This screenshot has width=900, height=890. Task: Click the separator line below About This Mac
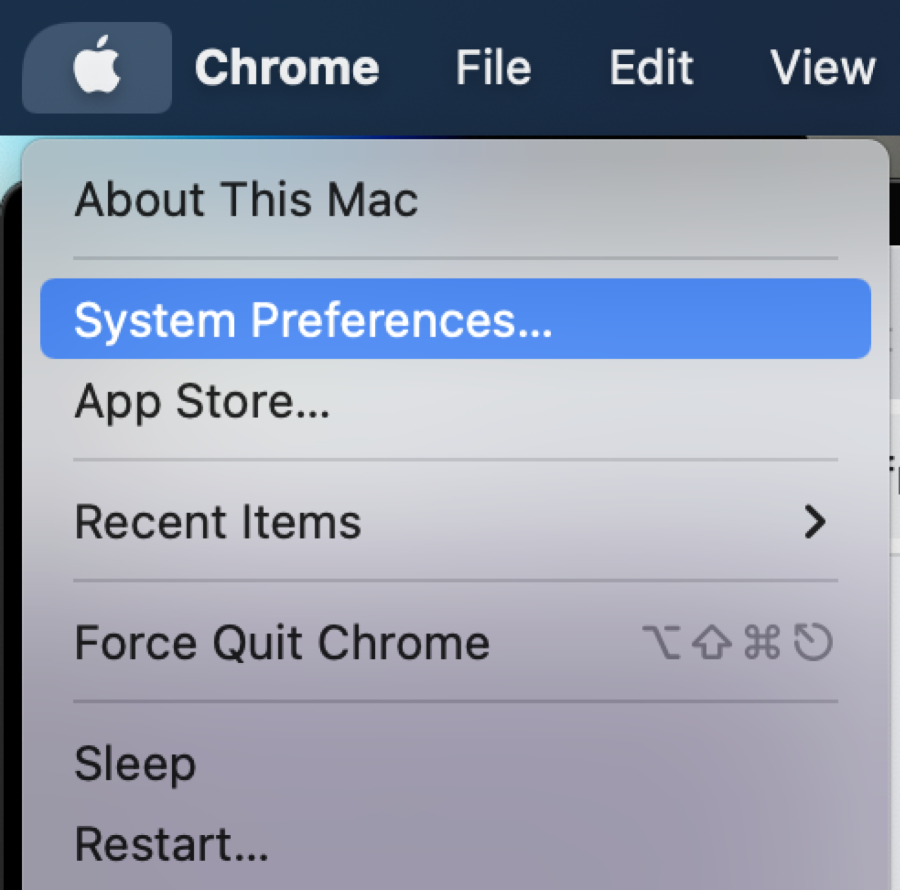[455, 258]
